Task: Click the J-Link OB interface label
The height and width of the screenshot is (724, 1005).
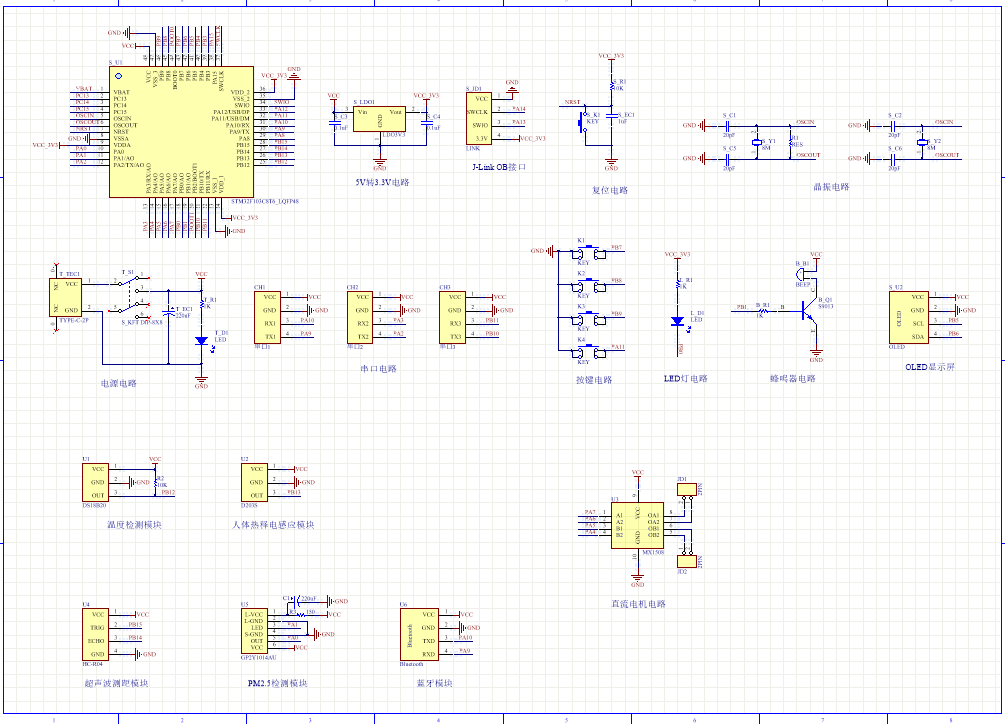Action: click(x=498, y=167)
